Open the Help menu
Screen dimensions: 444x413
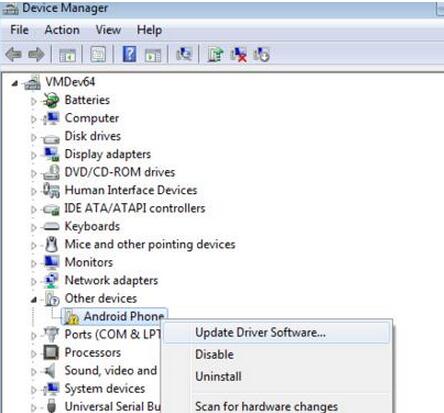pos(149,30)
